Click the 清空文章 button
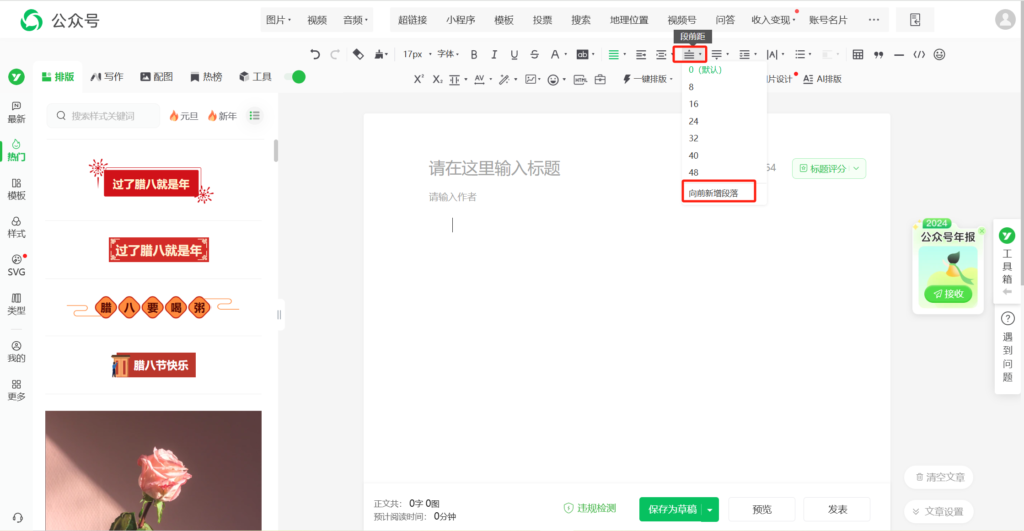Screen dimensions: 1024x531 click(939, 477)
